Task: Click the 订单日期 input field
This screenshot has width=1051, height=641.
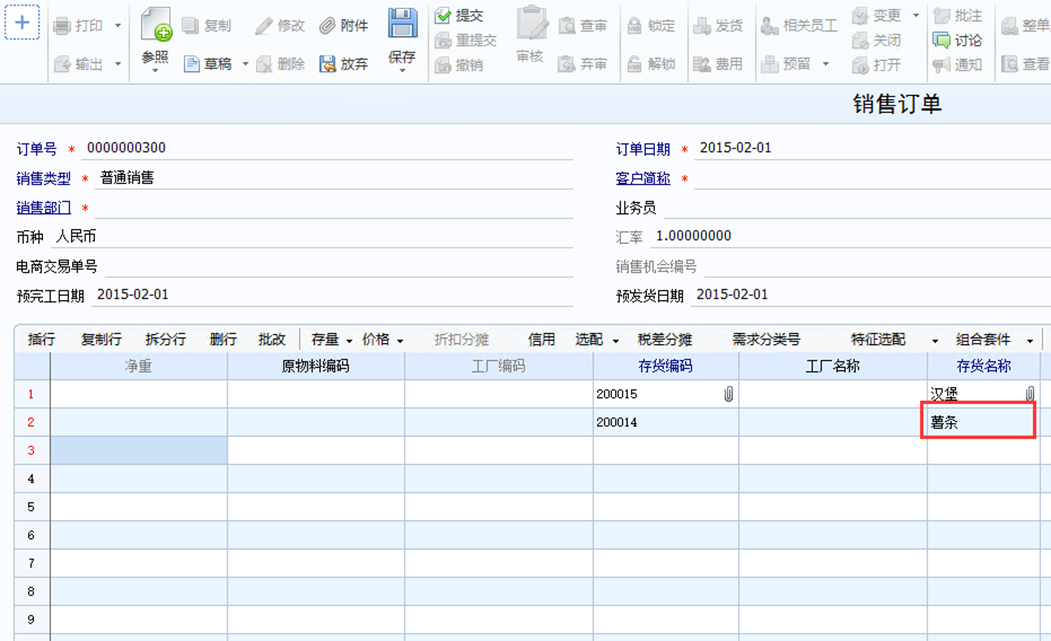Action: (x=871, y=148)
